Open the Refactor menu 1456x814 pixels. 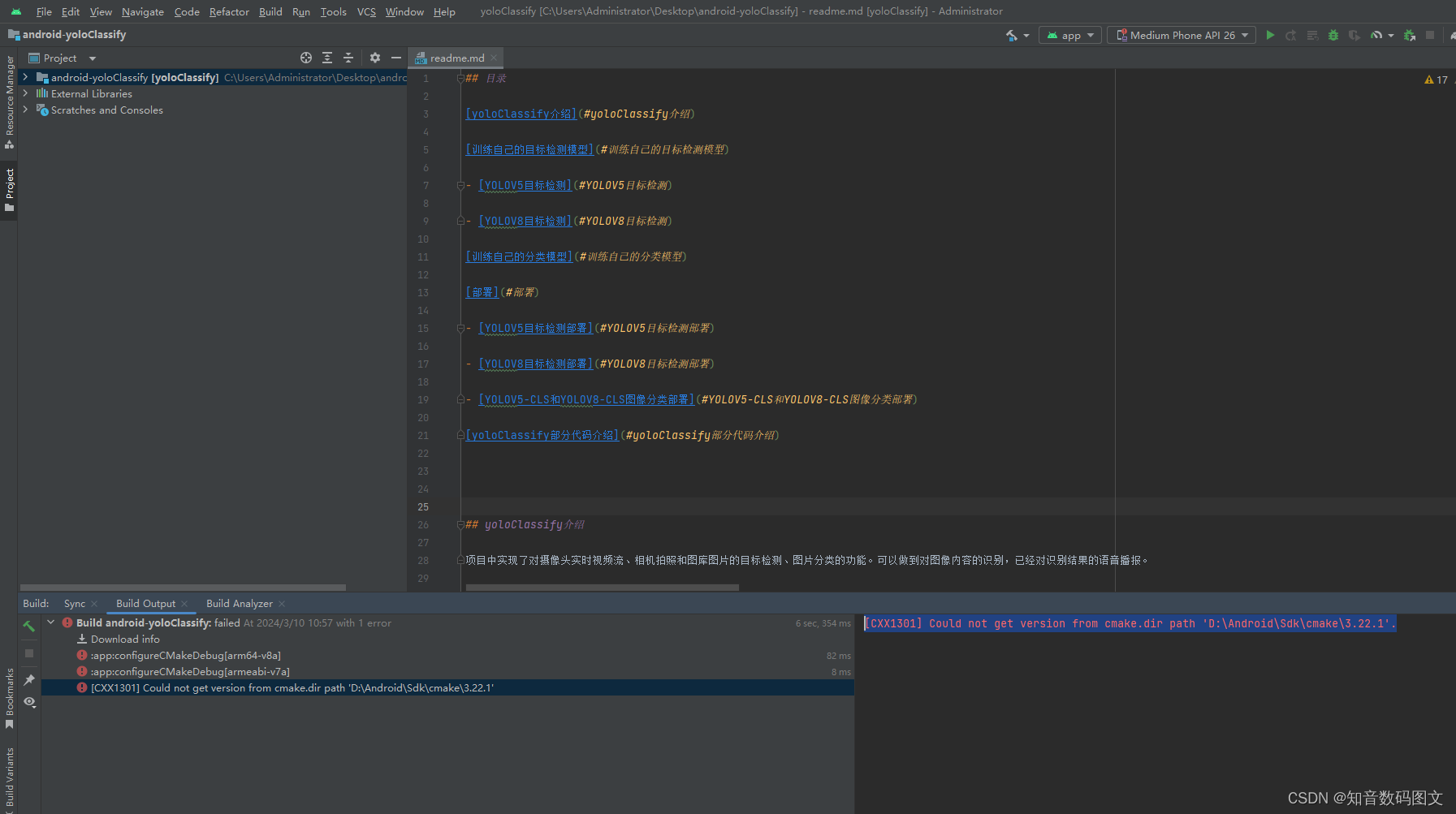pos(229,11)
